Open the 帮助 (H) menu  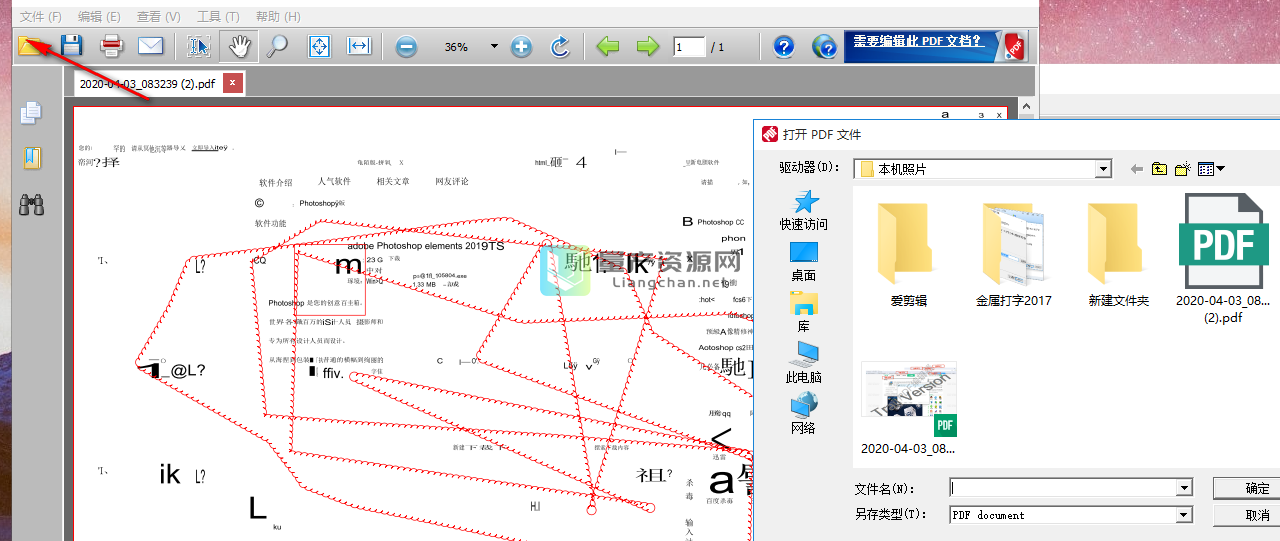pos(278,16)
